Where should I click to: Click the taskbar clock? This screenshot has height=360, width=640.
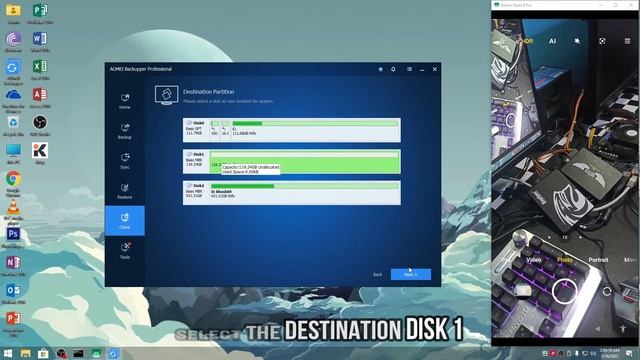(x=610, y=353)
